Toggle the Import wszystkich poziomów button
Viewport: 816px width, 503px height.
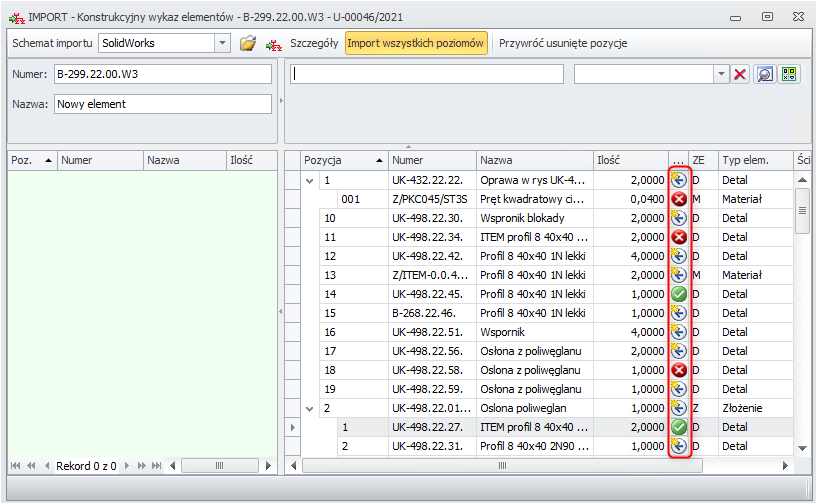[416, 44]
